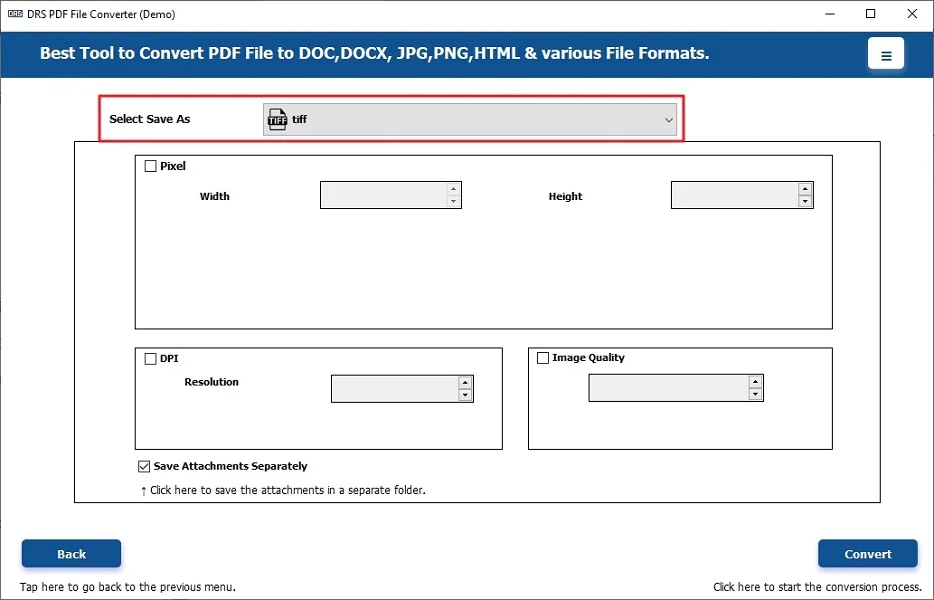Click the tiff file format icon
This screenshot has height=600, width=934.
(277, 120)
